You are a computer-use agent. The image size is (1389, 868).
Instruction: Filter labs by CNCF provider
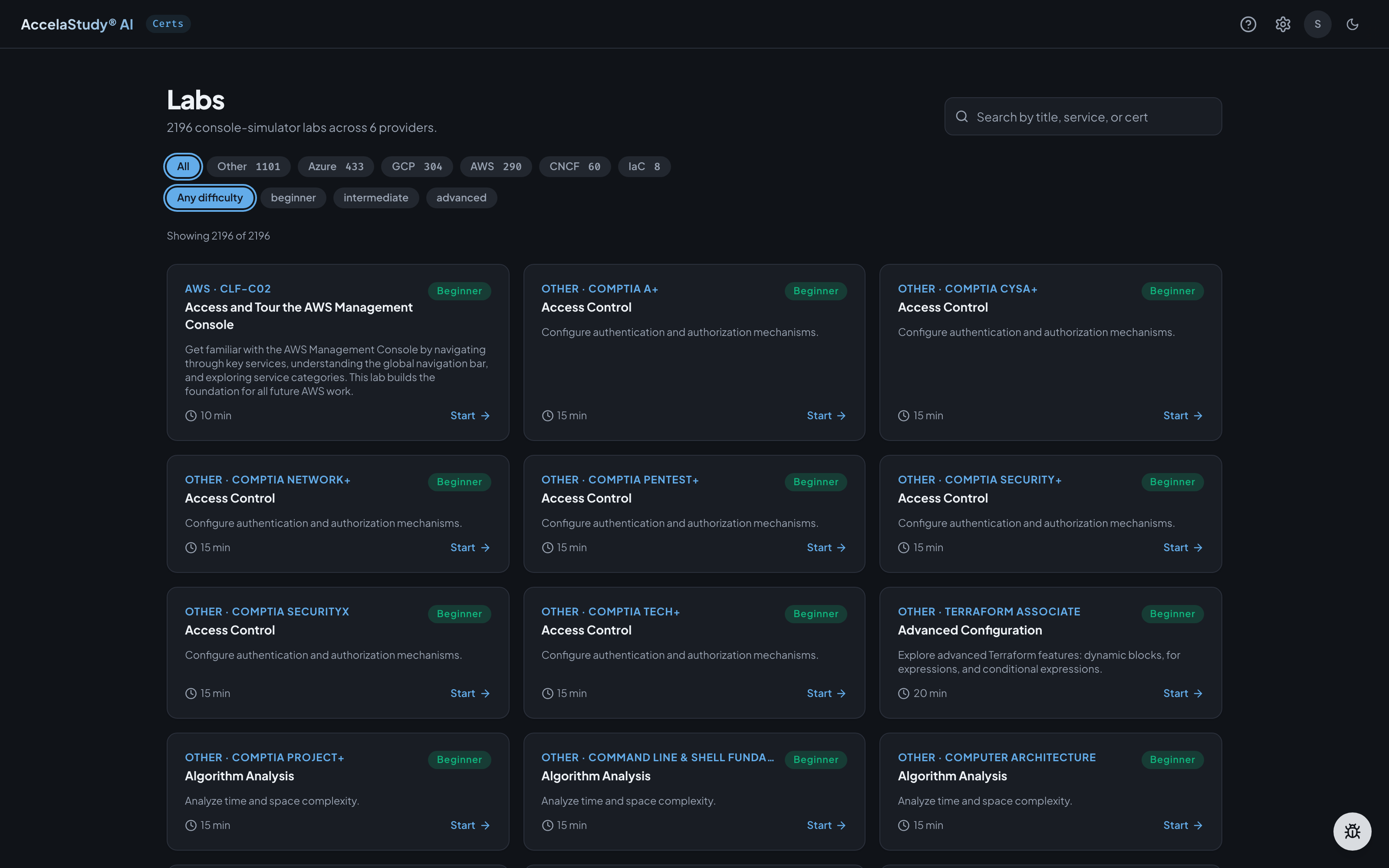(x=575, y=167)
